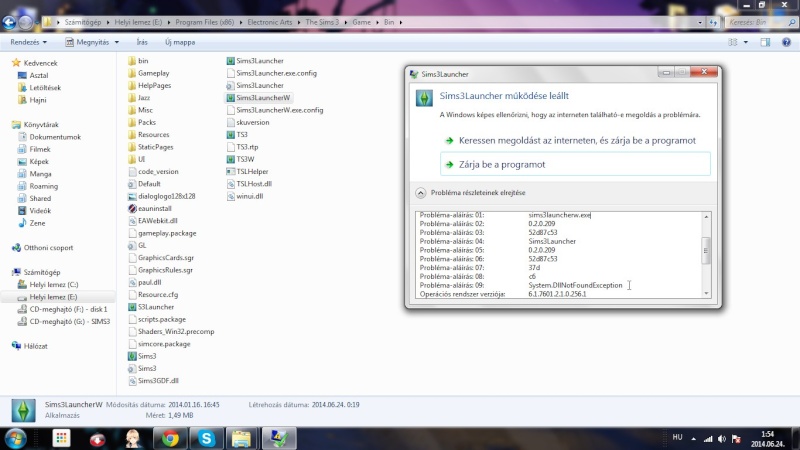Select the first Sims3Launcher file with green icon
Viewport: 800px width, 450px height.
[255, 61]
